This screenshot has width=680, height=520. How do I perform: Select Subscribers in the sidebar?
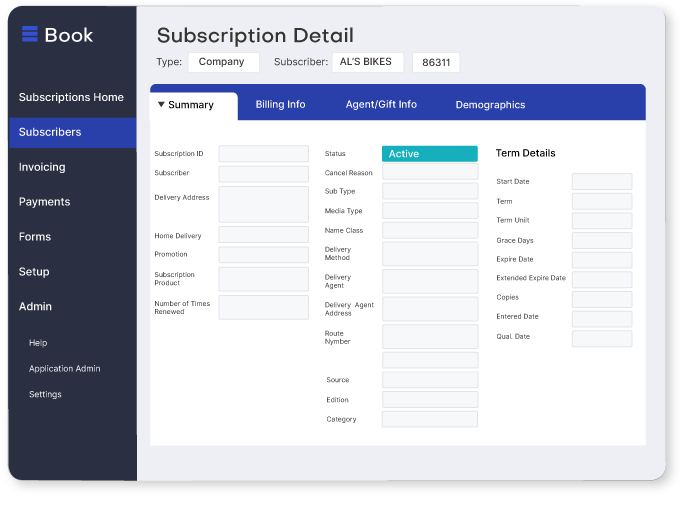pos(50,132)
